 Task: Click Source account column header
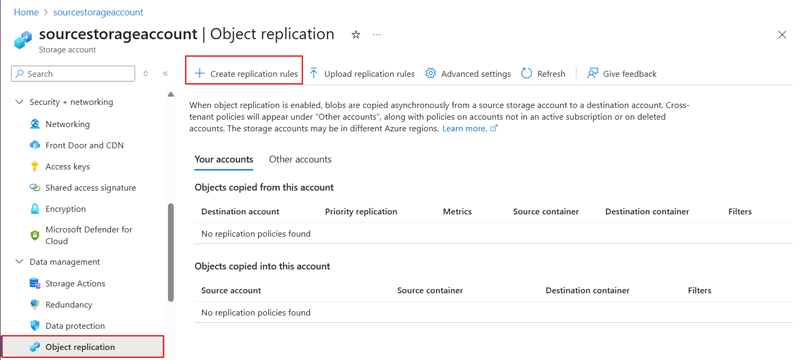pos(231,290)
